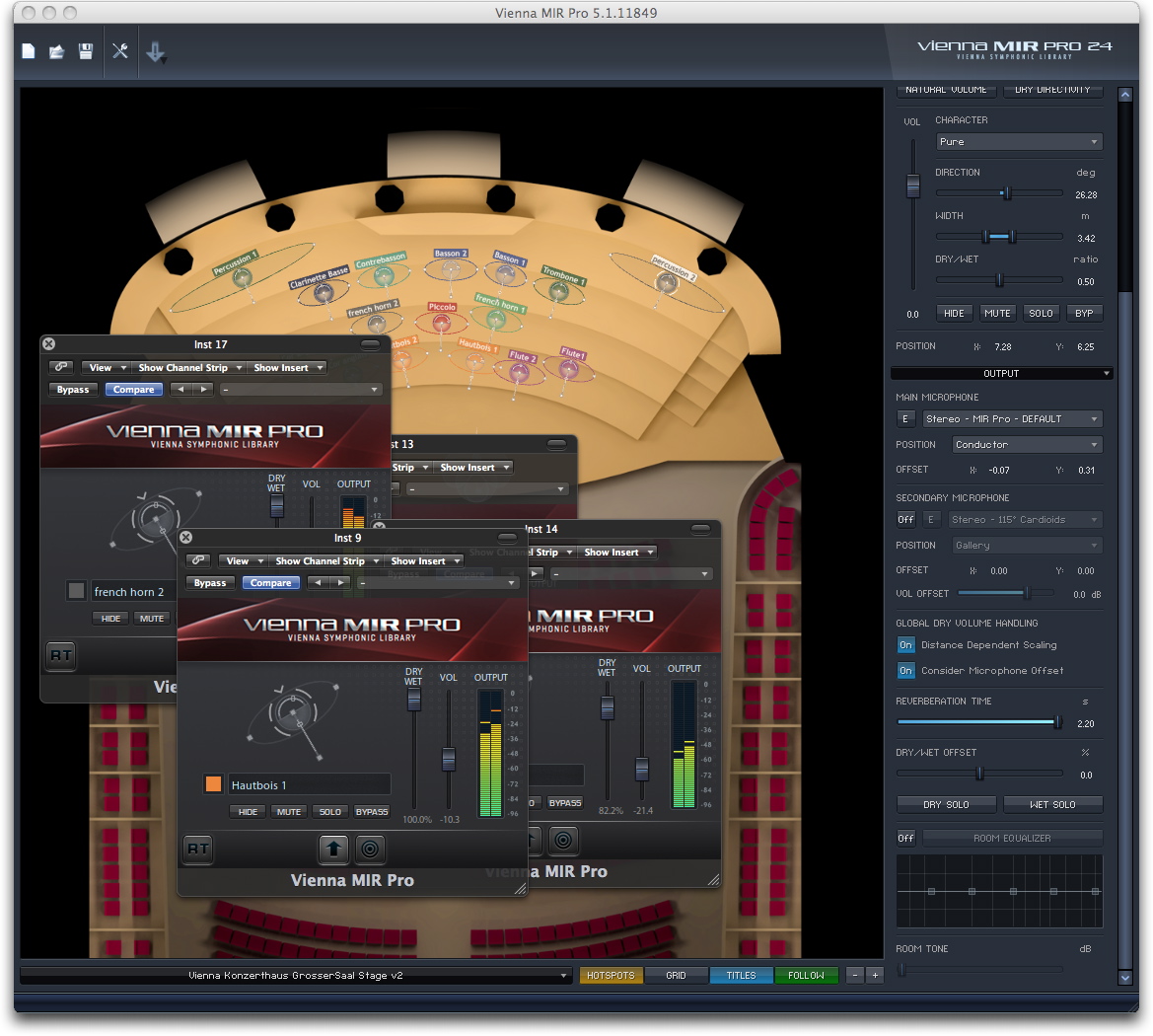This screenshot has width=1153, height=1036.
Task: Click the orange color swatch beside Hautbois 1
Action: click(213, 784)
